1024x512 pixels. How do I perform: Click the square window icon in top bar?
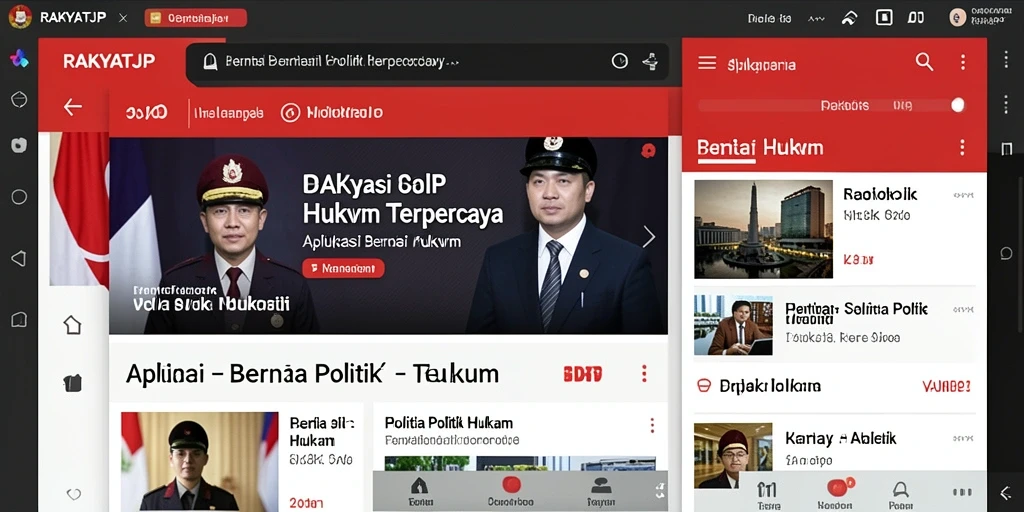[884, 18]
